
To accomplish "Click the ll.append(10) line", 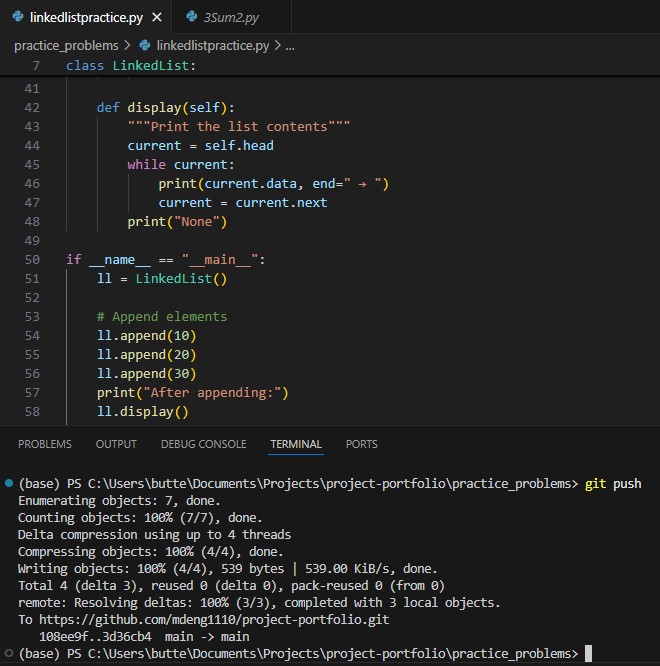I will [147, 336].
